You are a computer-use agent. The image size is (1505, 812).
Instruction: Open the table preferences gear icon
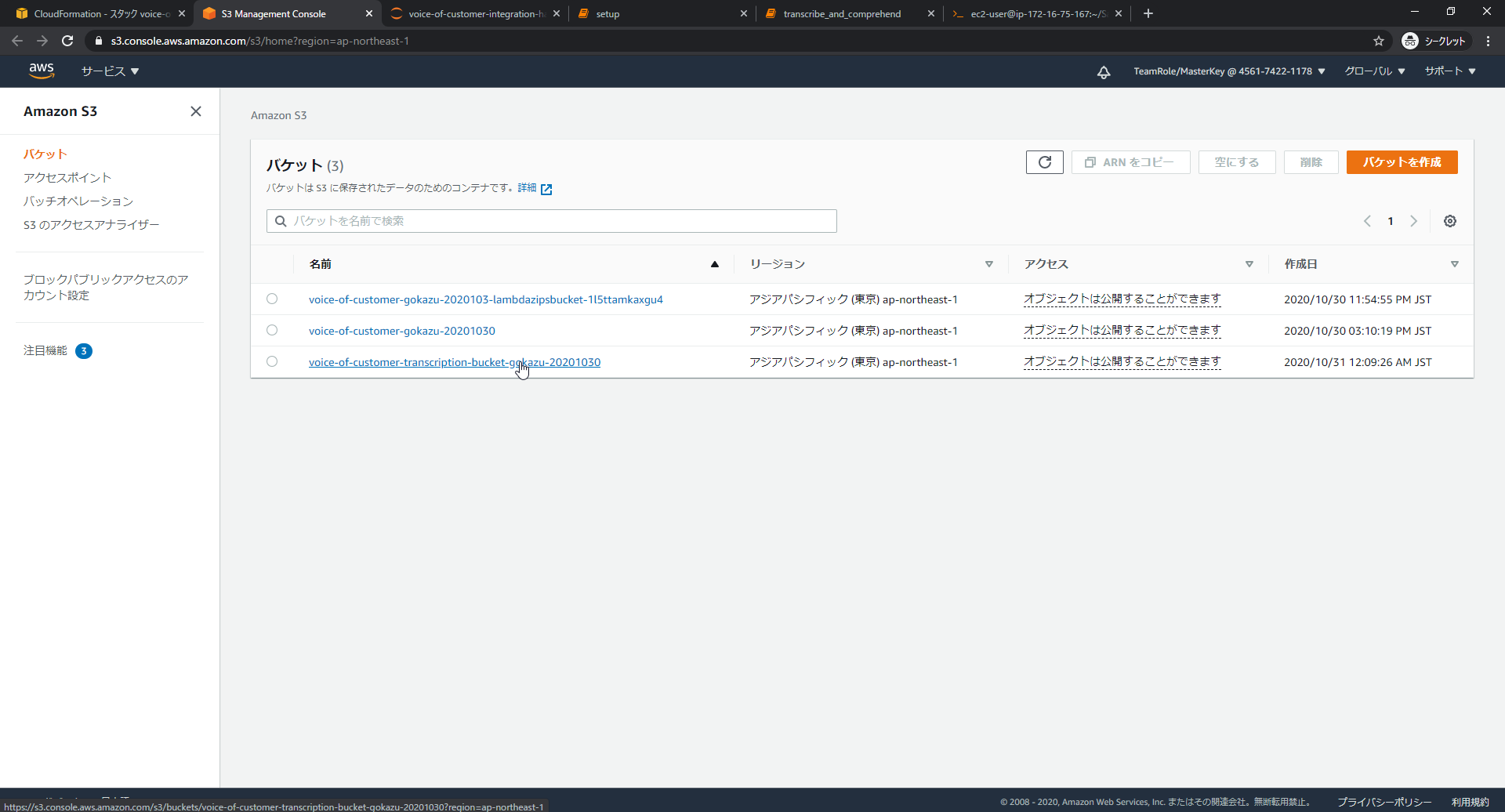click(x=1450, y=221)
